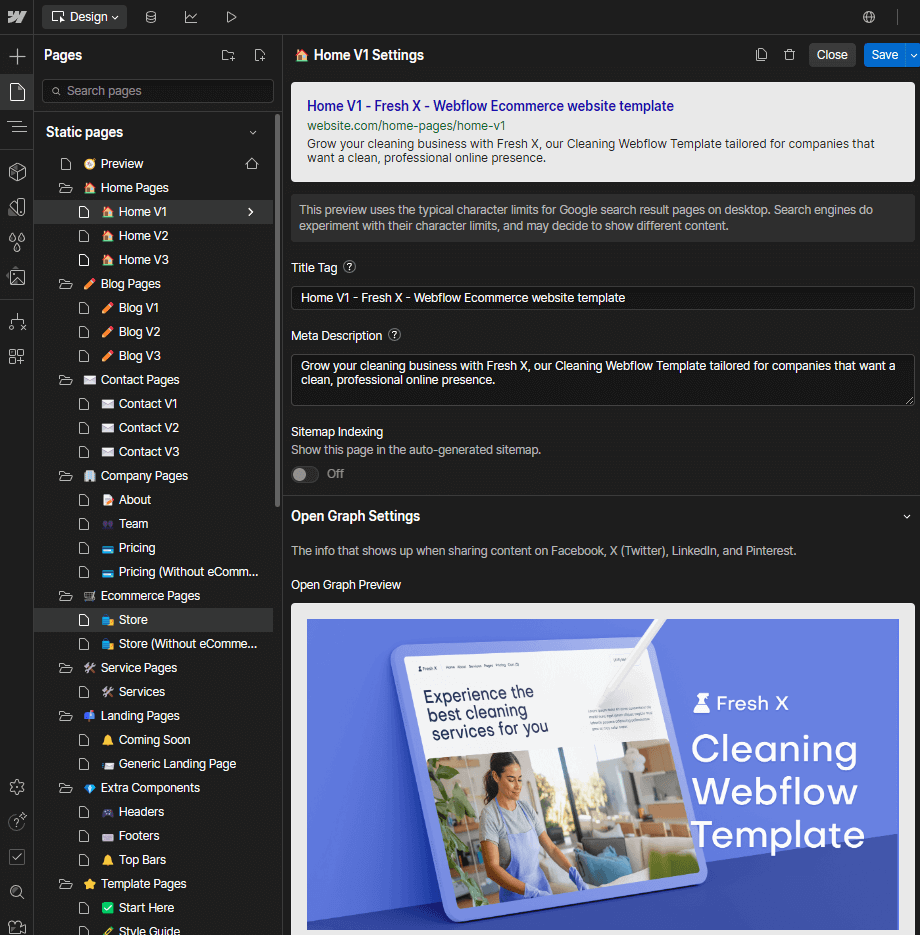The height and width of the screenshot is (935, 920).
Task: Click the search result title link preview
Action: 490,106
